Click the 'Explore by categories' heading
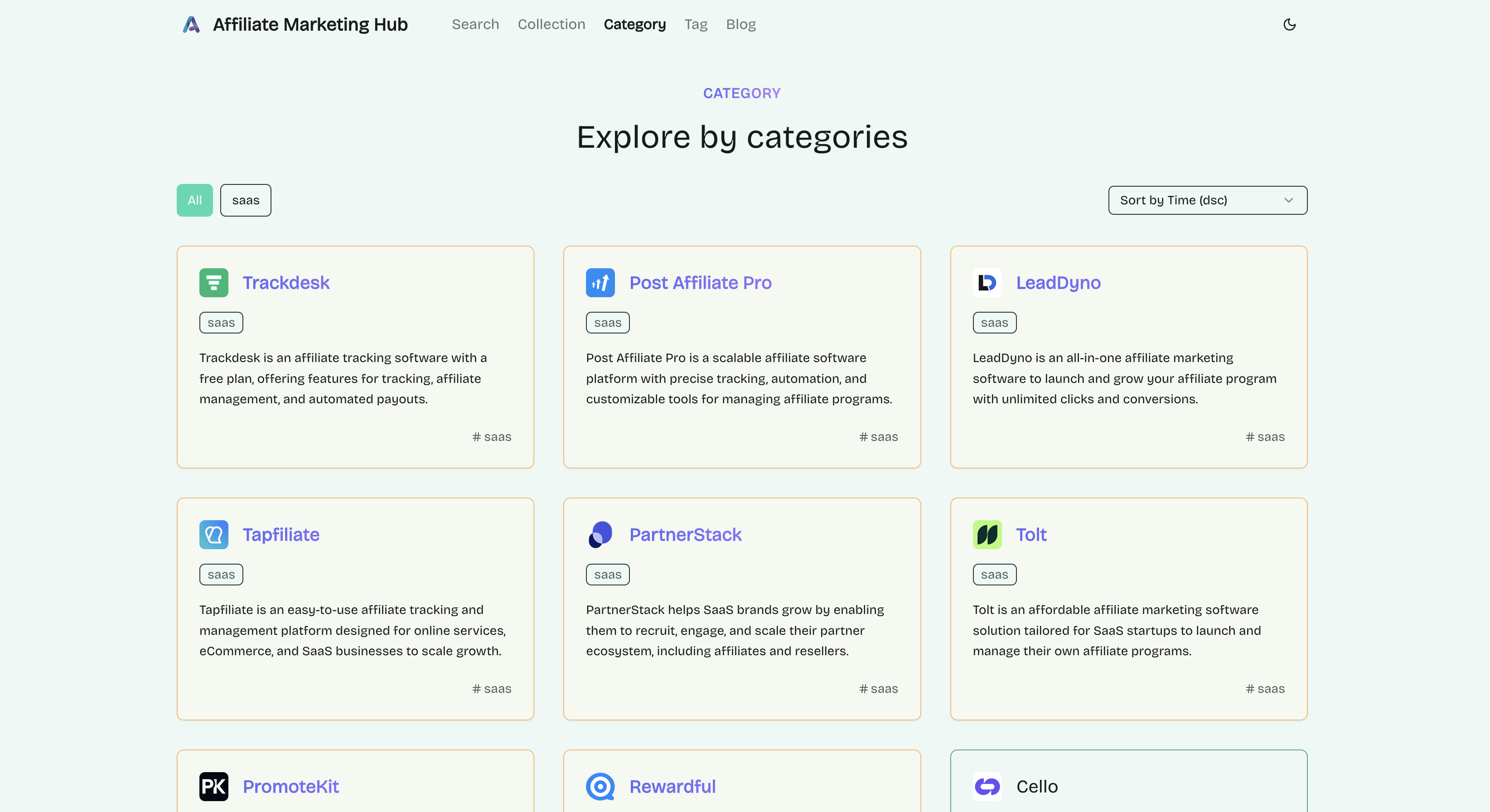The image size is (1490, 812). 742,137
